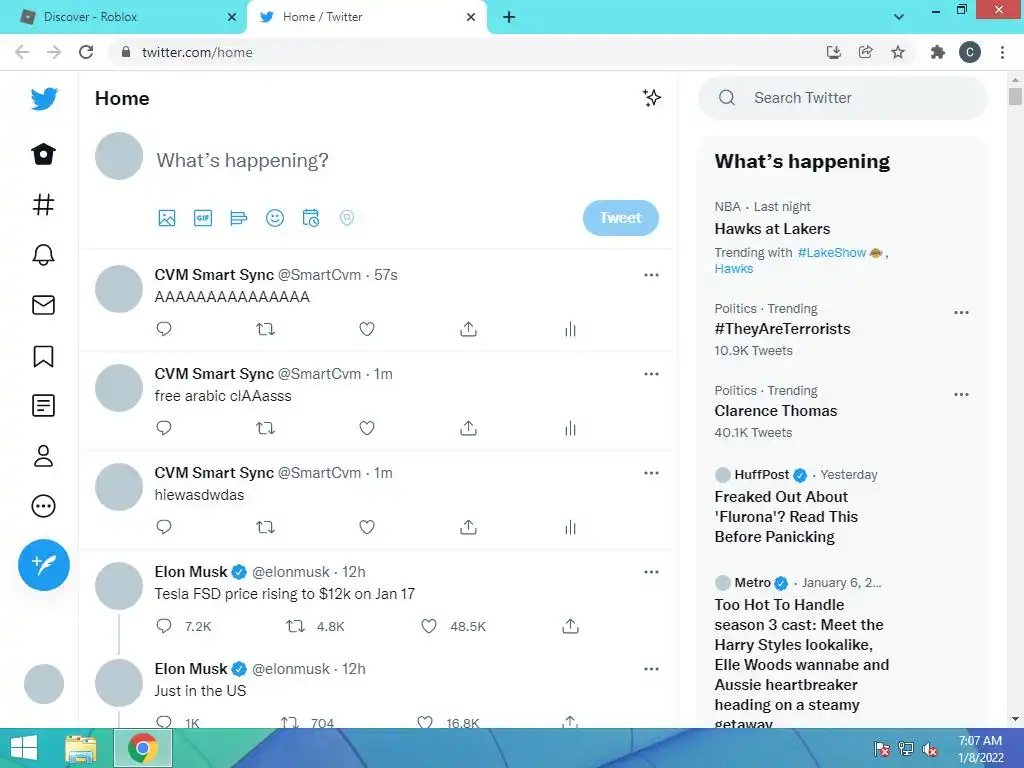Screen dimensions: 1024x768
Task: Open Messages envelope icon
Action: [43, 305]
